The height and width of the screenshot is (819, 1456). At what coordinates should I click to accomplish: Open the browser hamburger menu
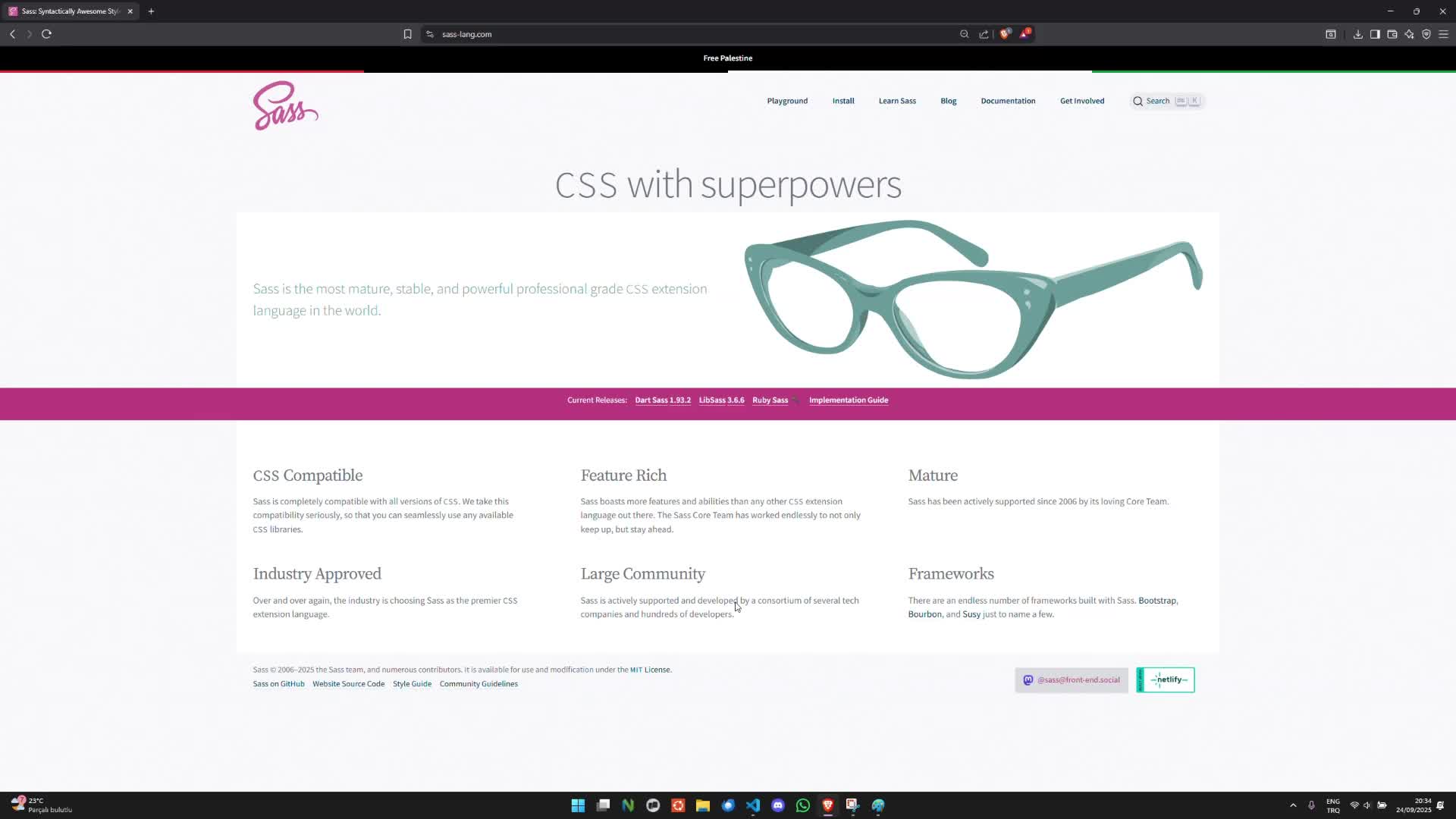(x=1443, y=34)
